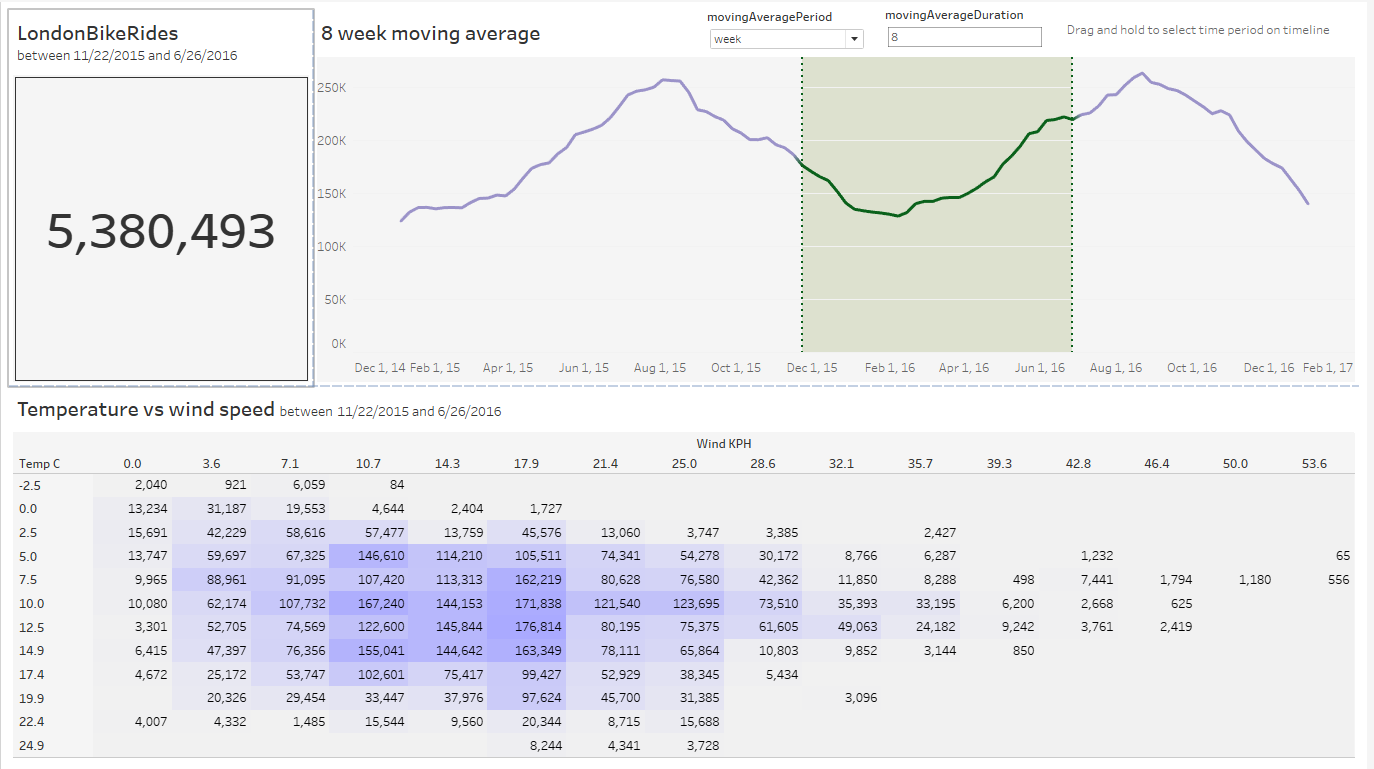Click the left dotted boundary of selected period
1374x769 pixels.
click(x=802, y=204)
